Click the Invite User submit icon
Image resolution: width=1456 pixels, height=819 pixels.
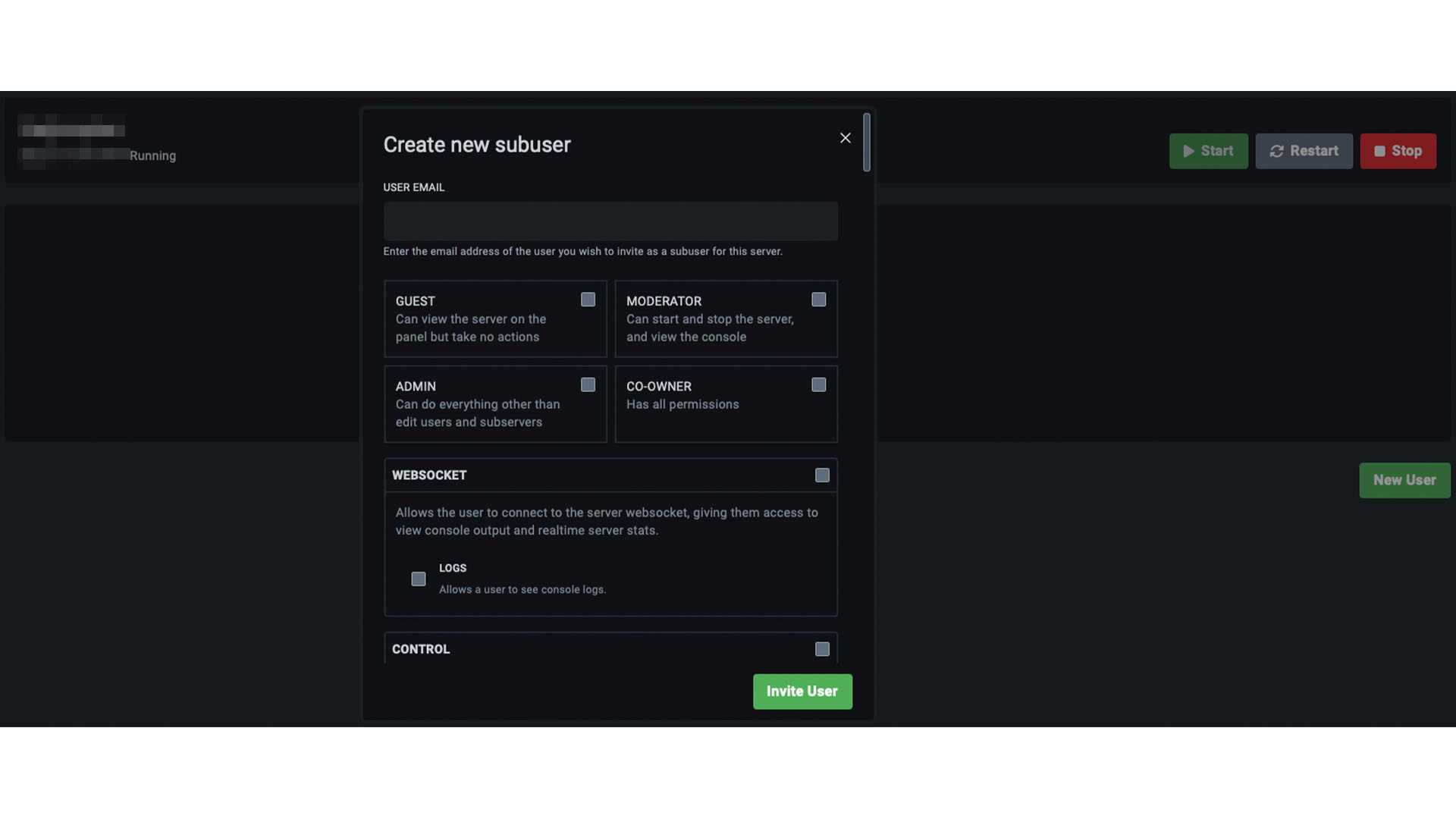point(802,691)
